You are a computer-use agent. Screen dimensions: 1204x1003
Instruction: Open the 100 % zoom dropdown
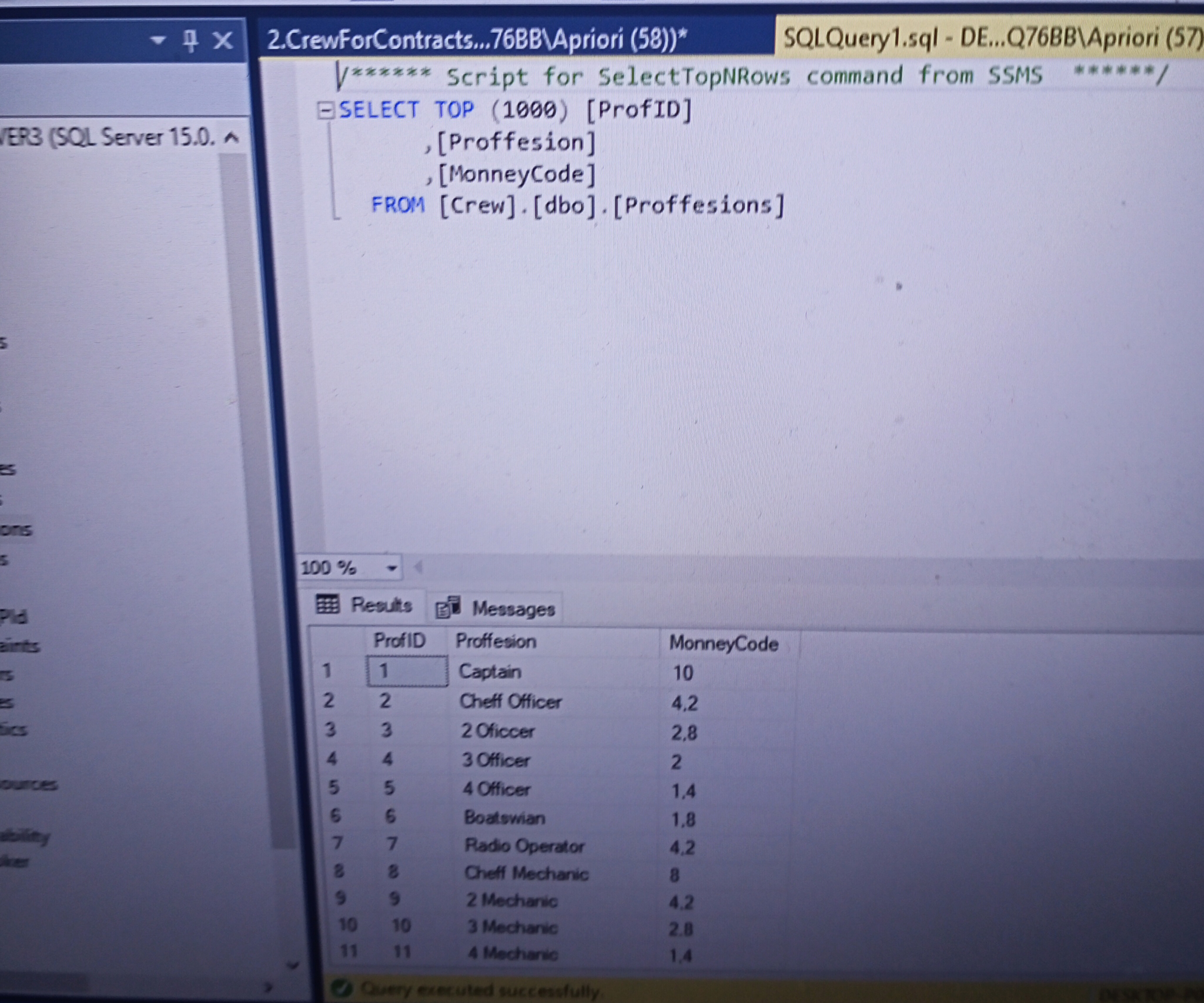(392, 568)
